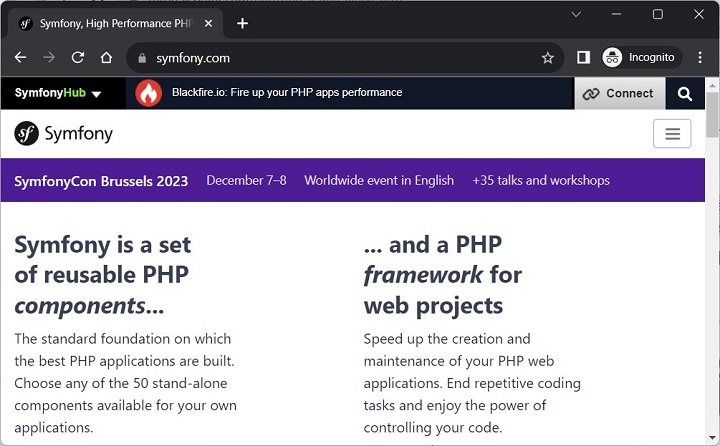Go to browser home page
This screenshot has height=446, width=720.
(x=106, y=58)
